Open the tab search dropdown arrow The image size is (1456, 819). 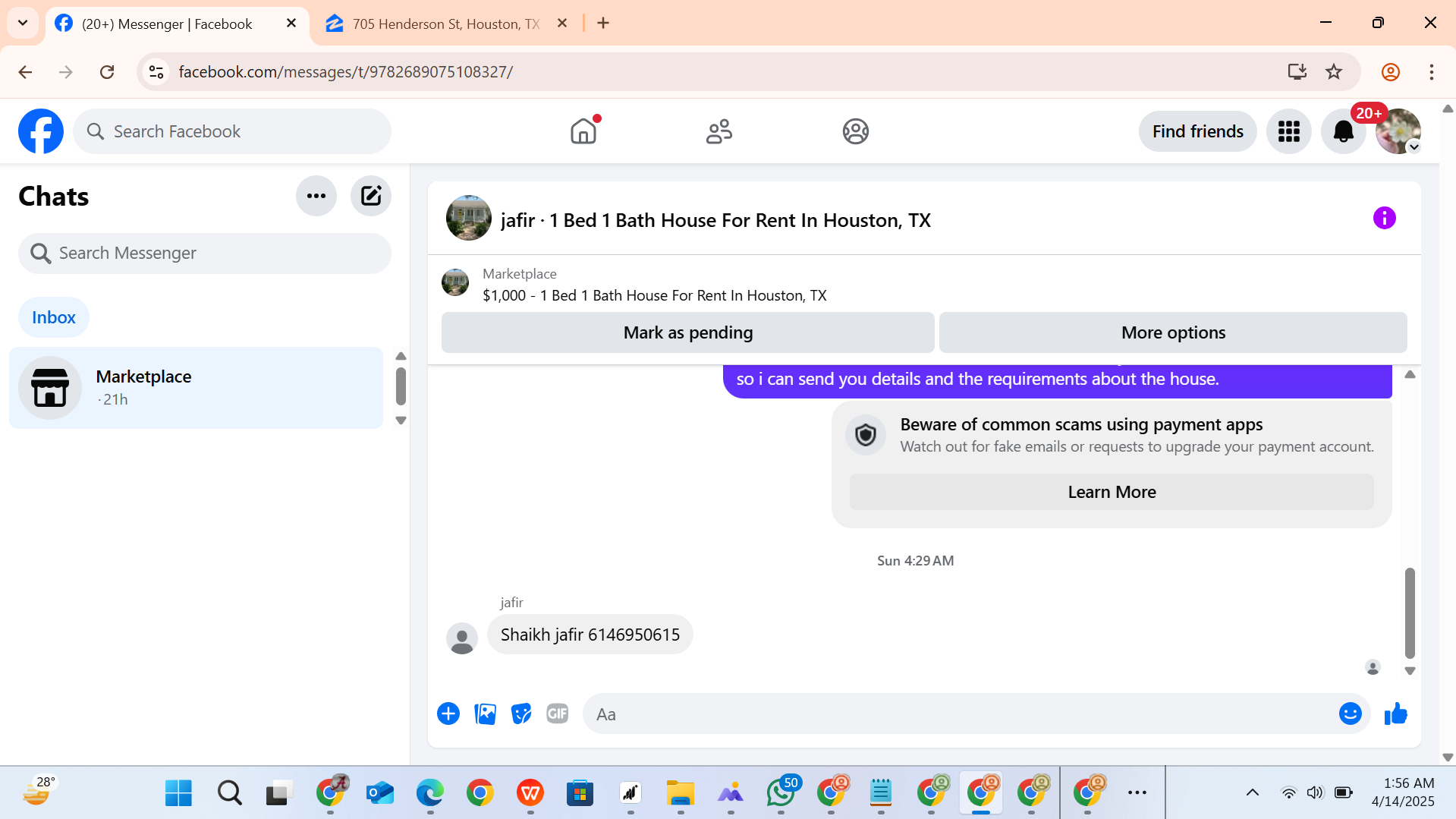tap(23, 23)
